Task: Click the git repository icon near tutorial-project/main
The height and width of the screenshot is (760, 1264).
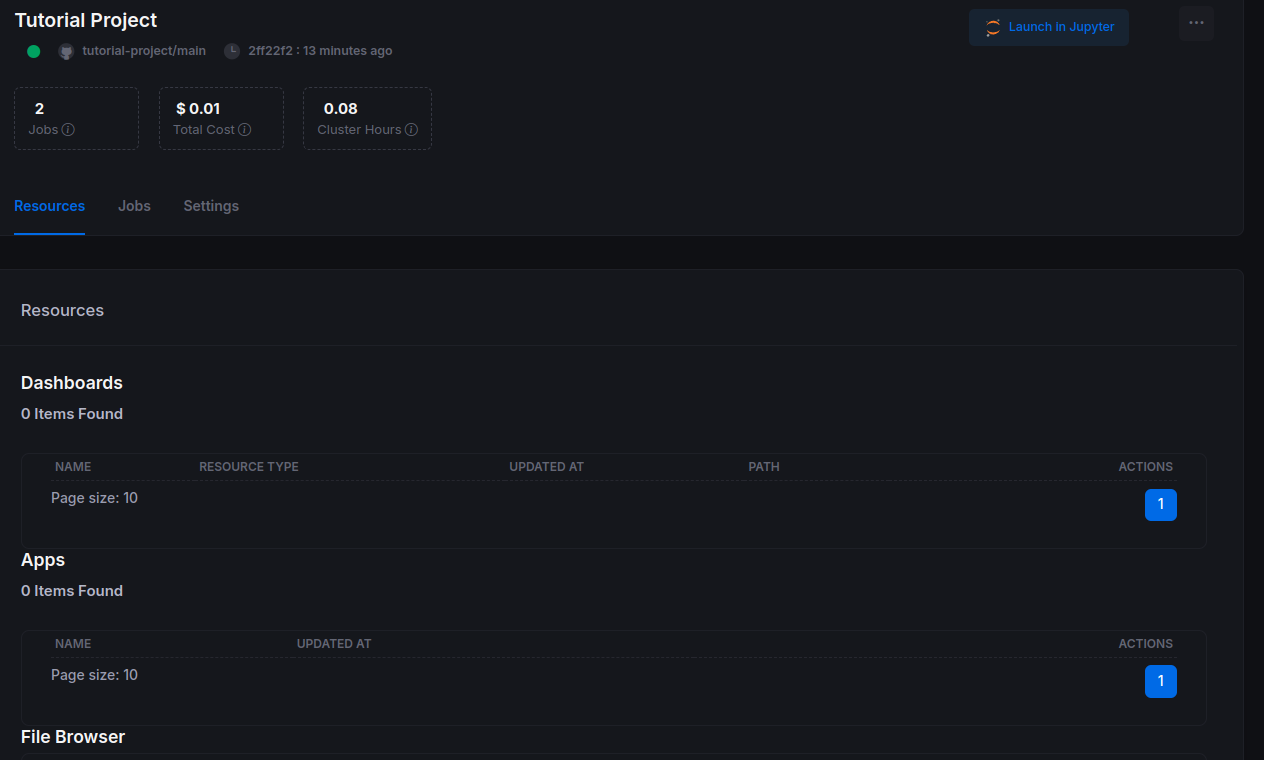Action: click(x=66, y=51)
